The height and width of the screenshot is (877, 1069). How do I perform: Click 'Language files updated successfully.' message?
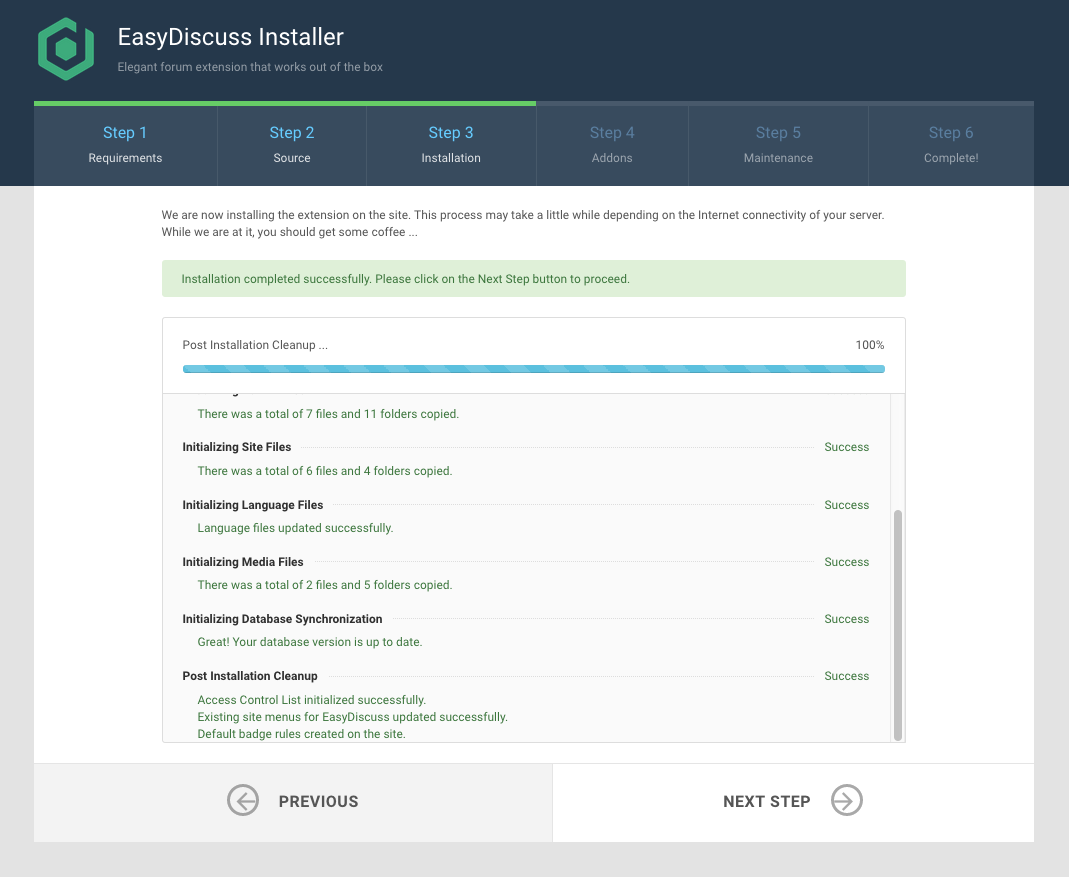295,529
